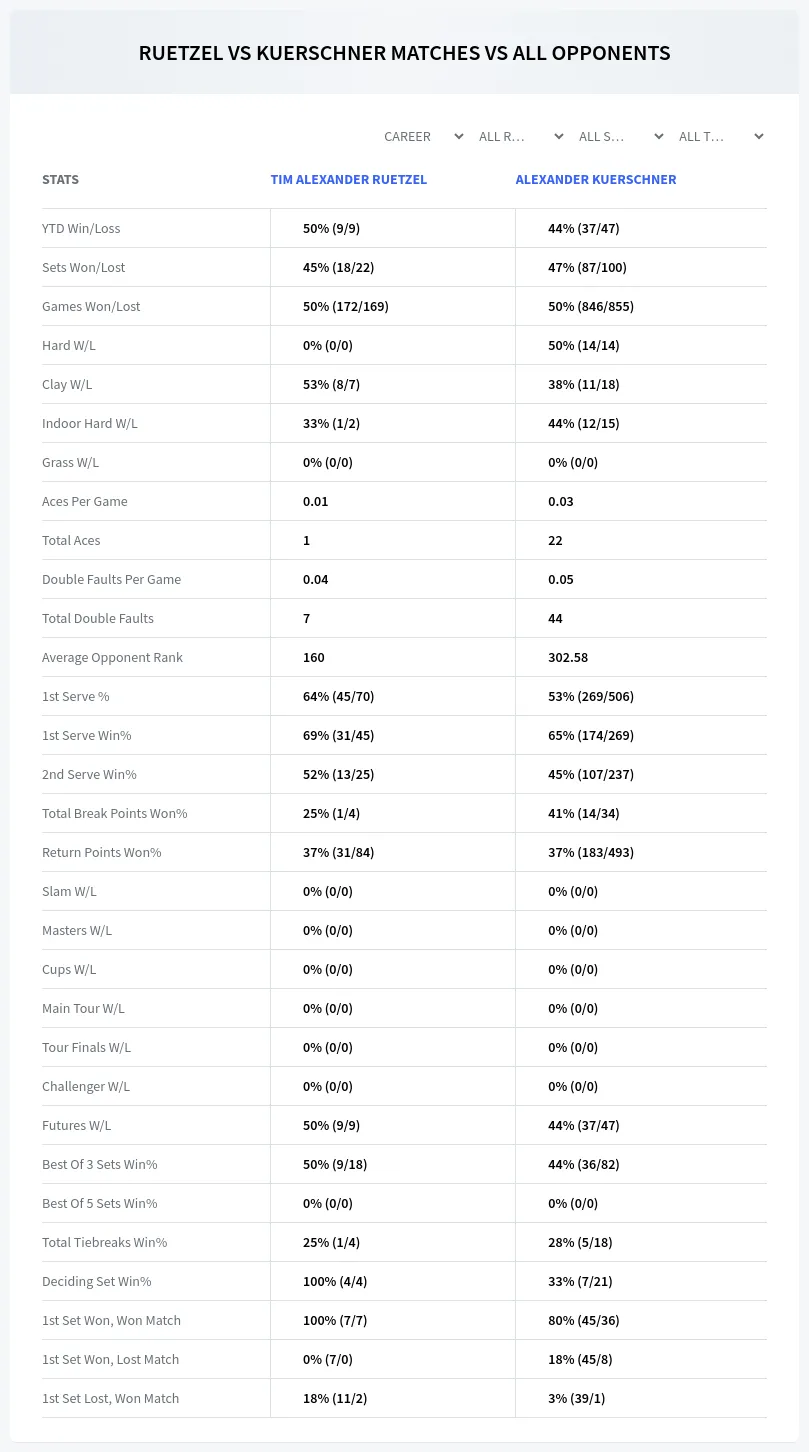Open the ALL R… filter dropdown
809x1452 pixels.
[519, 136]
